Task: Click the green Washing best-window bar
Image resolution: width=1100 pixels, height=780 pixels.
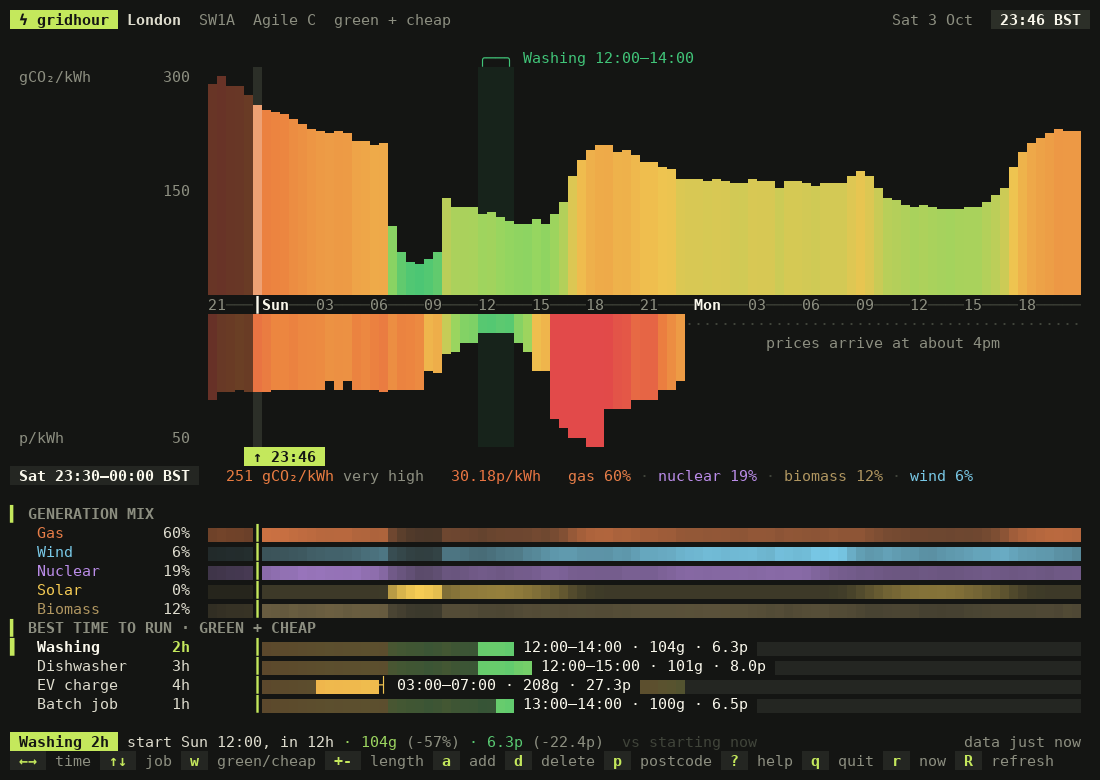Action: point(496,648)
